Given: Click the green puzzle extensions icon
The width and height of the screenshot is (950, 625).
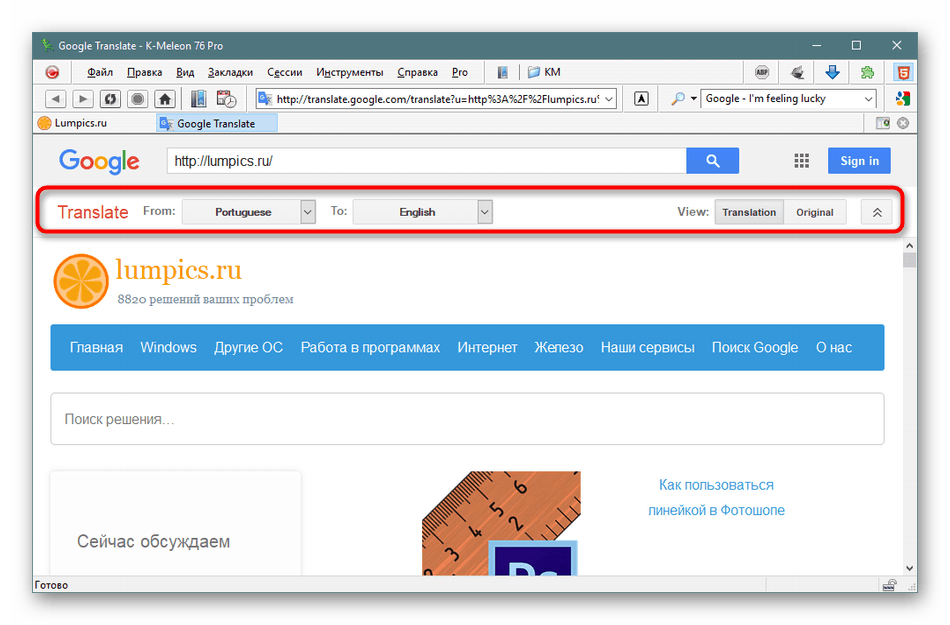Looking at the screenshot, I should (868, 73).
